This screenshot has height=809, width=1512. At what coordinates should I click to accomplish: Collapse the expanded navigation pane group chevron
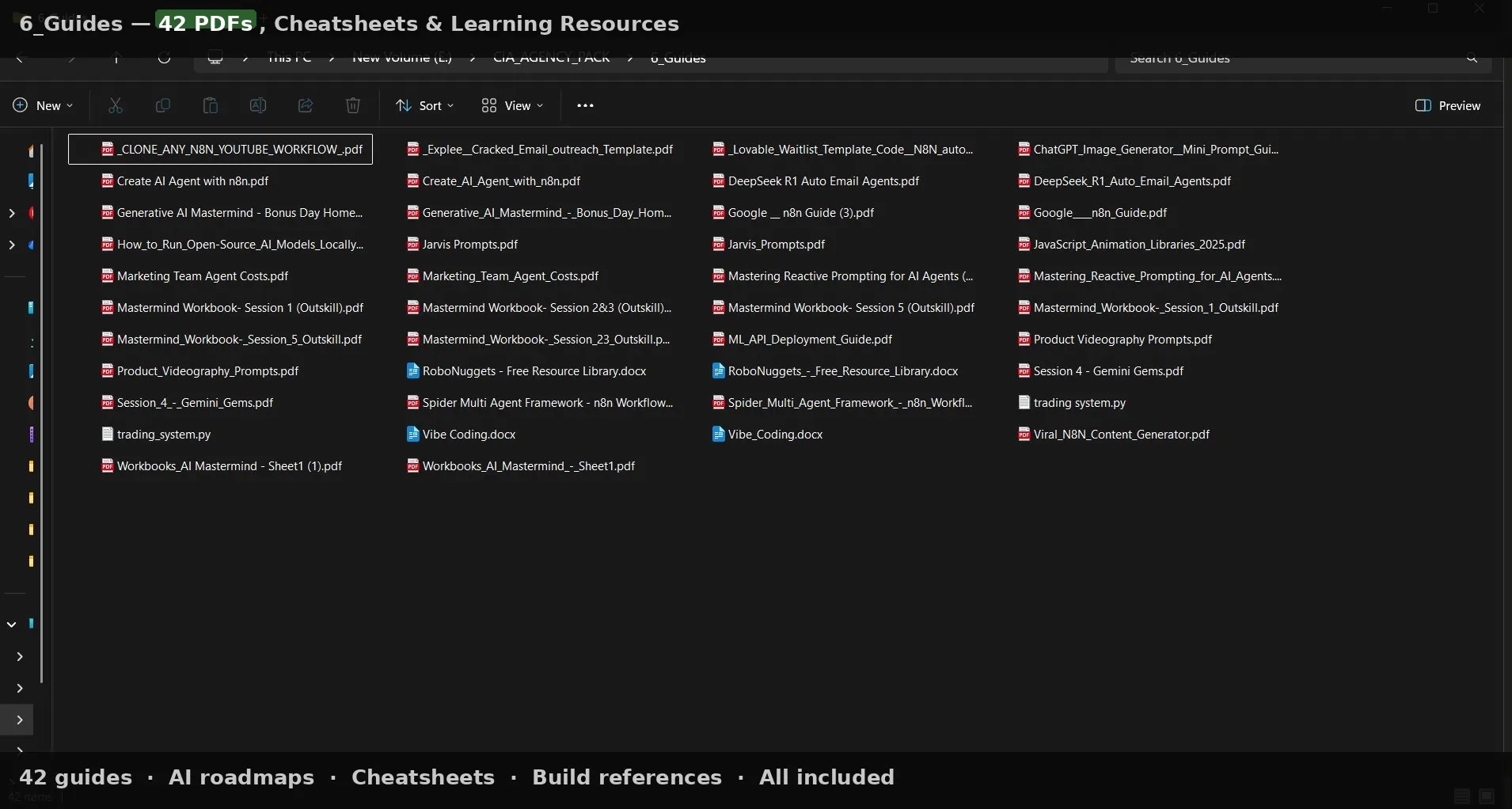12,624
